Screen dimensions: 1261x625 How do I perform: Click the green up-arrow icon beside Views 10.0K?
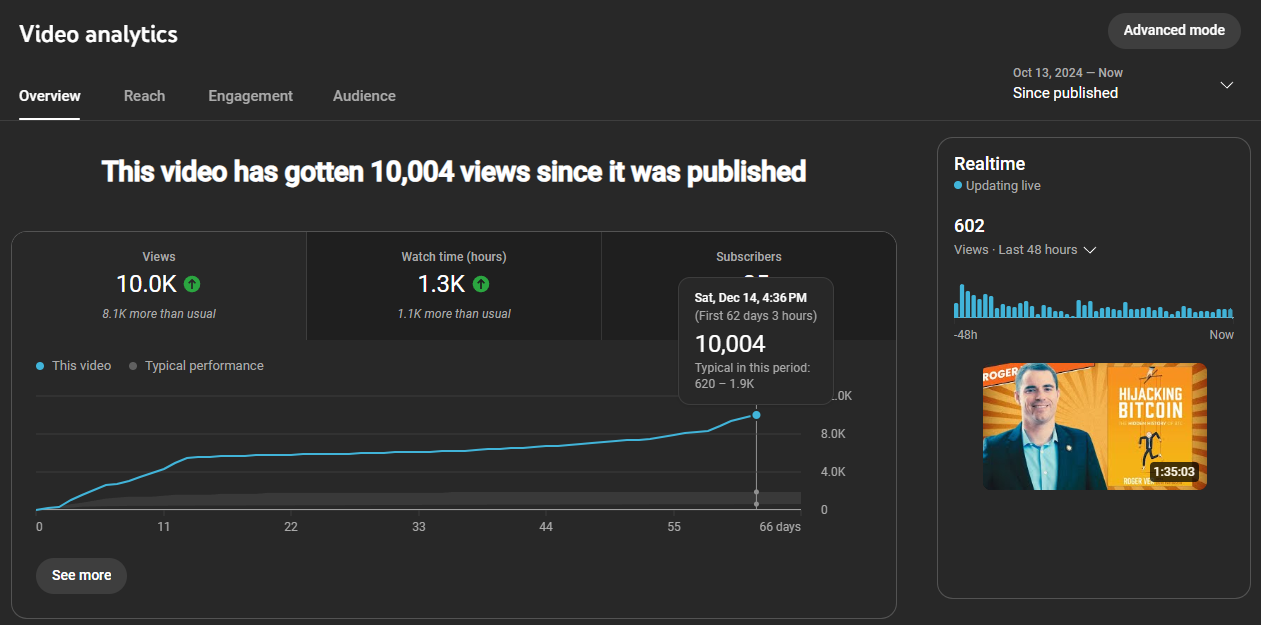click(x=193, y=284)
